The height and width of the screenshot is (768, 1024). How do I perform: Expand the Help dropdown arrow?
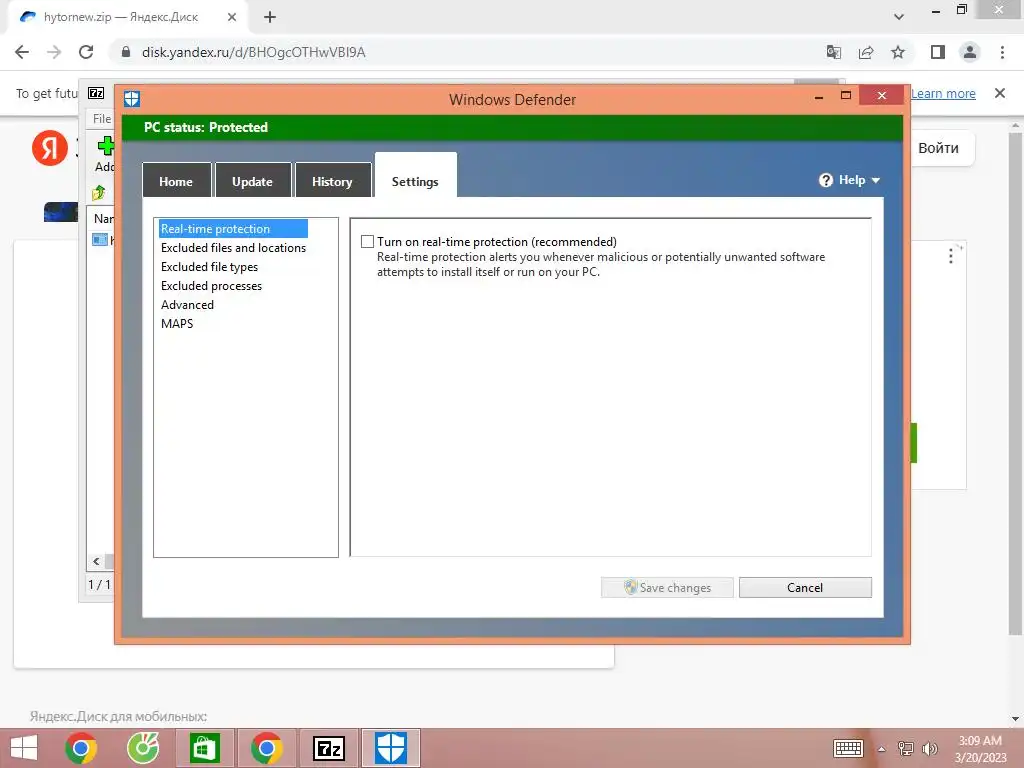(x=876, y=180)
